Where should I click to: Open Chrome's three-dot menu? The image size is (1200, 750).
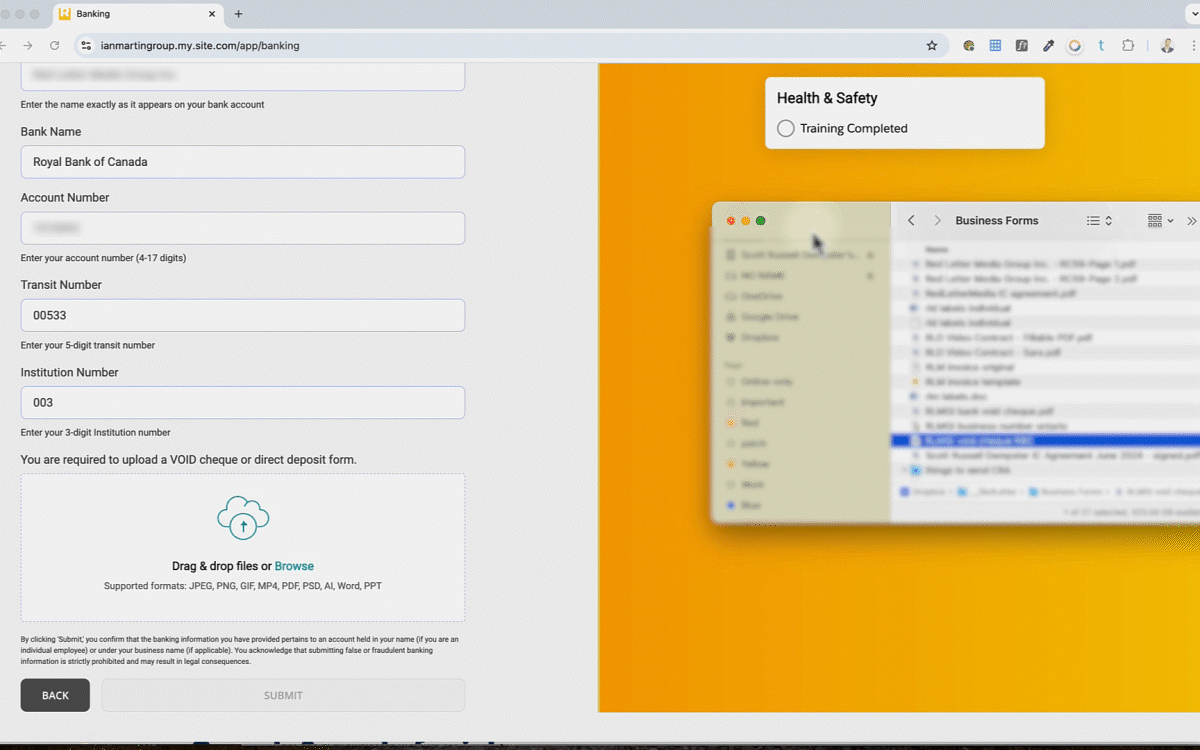pyautogui.click(x=1193, y=45)
